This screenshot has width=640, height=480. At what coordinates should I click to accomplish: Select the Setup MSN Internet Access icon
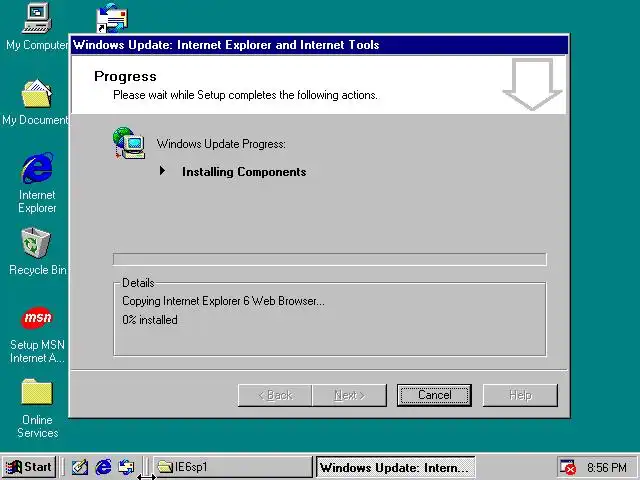click(x=37, y=318)
